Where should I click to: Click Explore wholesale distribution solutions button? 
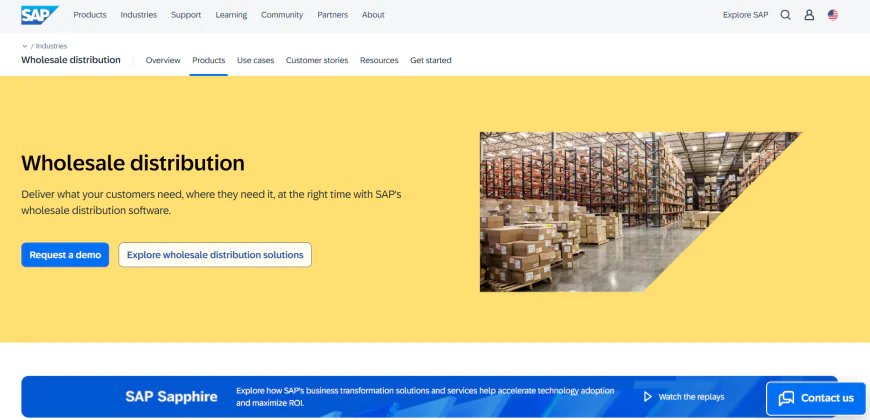[x=215, y=255]
